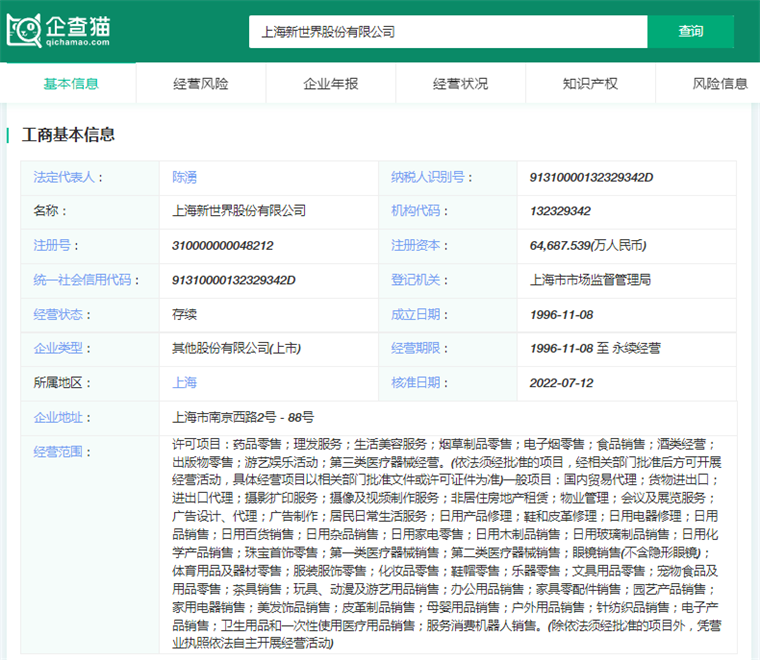Click the Qichamao cat logo icon
Viewport: 760px width, 660px height.
[24, 31]
